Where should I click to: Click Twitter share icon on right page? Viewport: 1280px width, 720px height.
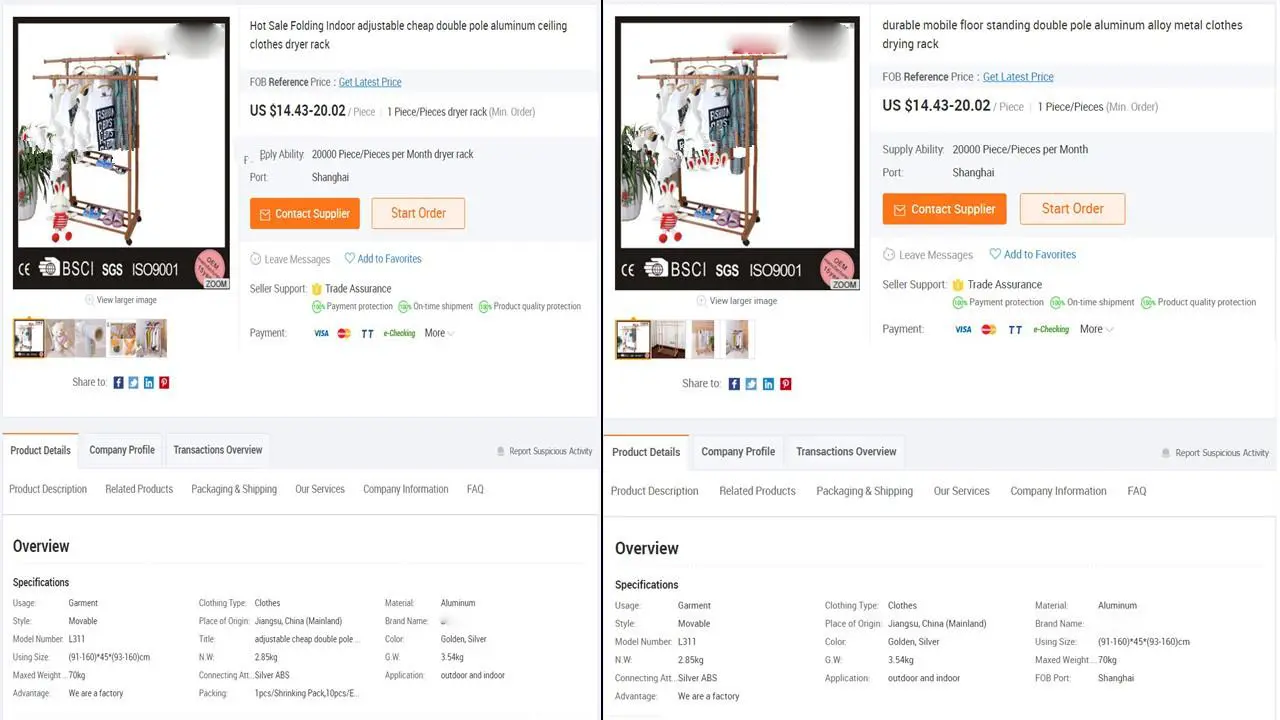pos(751,384)
